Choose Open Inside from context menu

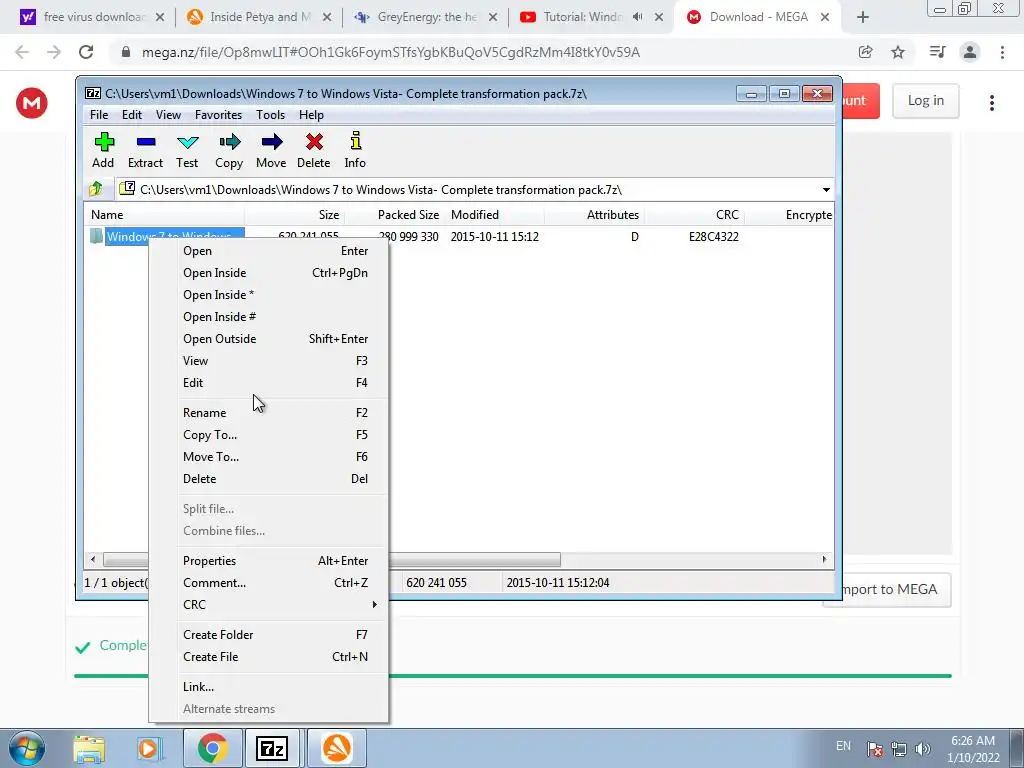pyautogui.click(x=269, y=273)
